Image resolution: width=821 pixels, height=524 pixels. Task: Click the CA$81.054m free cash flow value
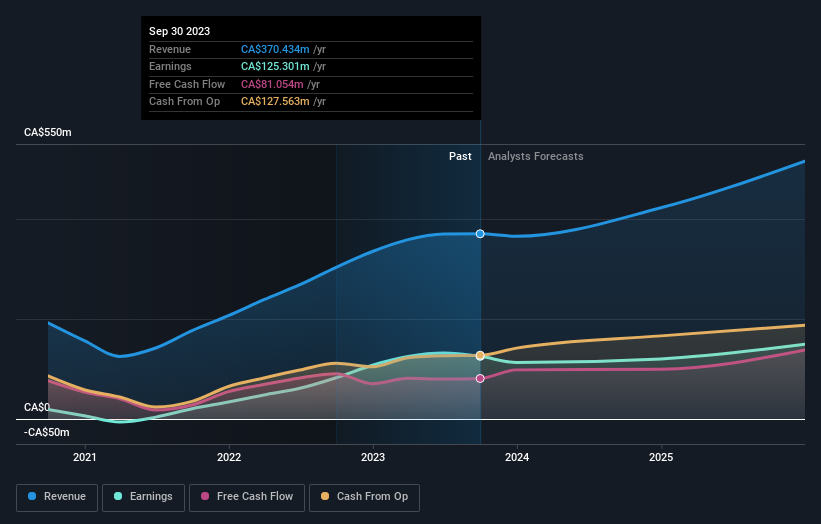tap(272, 84)
